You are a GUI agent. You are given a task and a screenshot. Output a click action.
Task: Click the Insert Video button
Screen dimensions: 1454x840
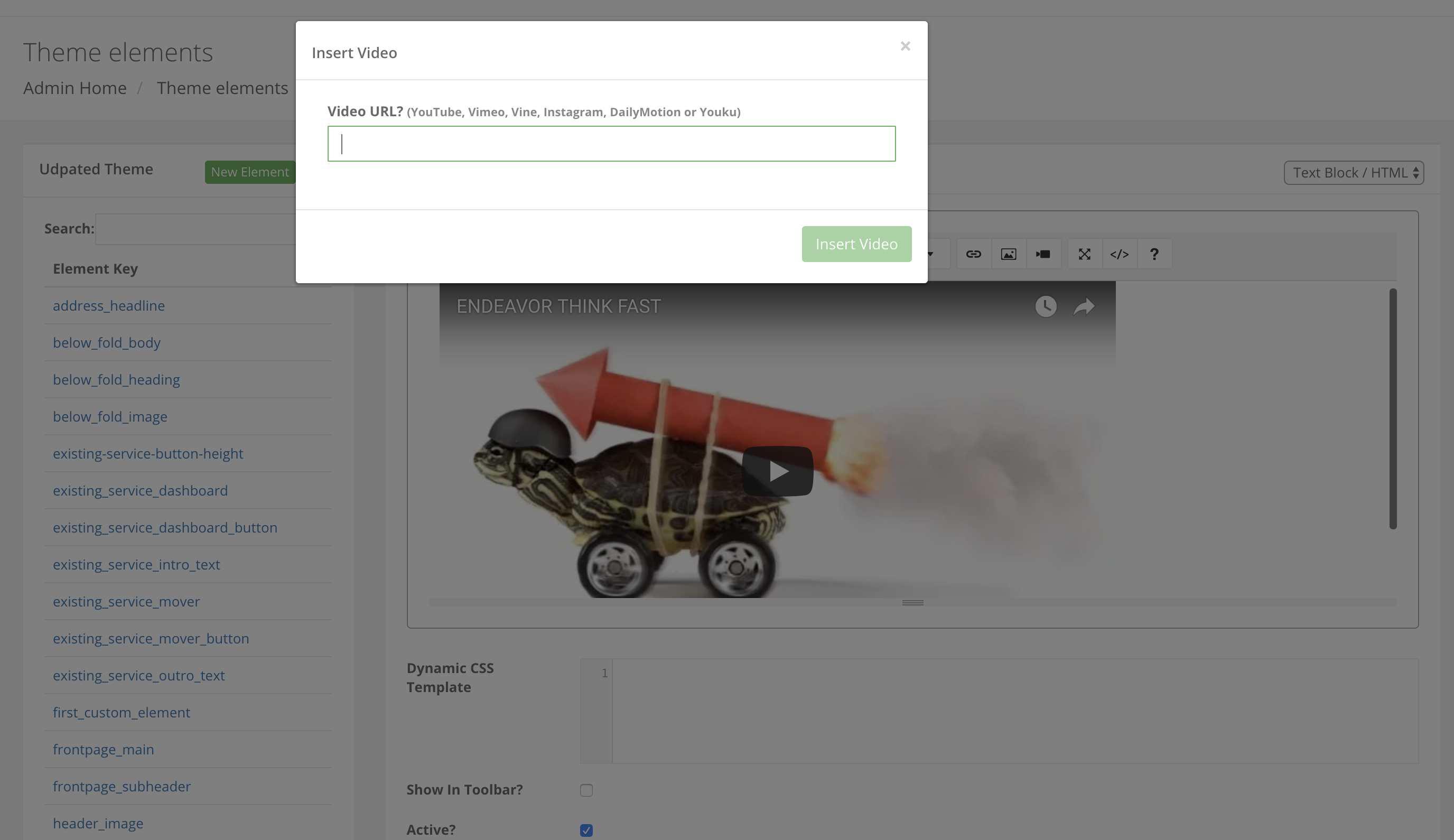point(856,244)
